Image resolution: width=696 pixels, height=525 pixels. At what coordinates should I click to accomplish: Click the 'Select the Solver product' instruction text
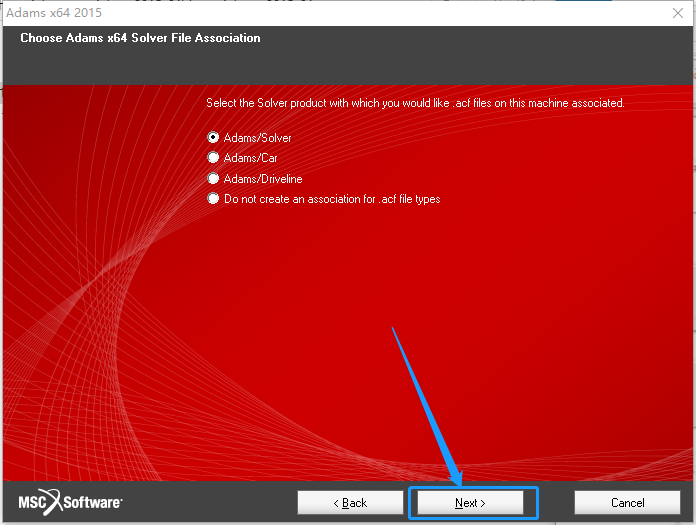click(x=415, y=103)
